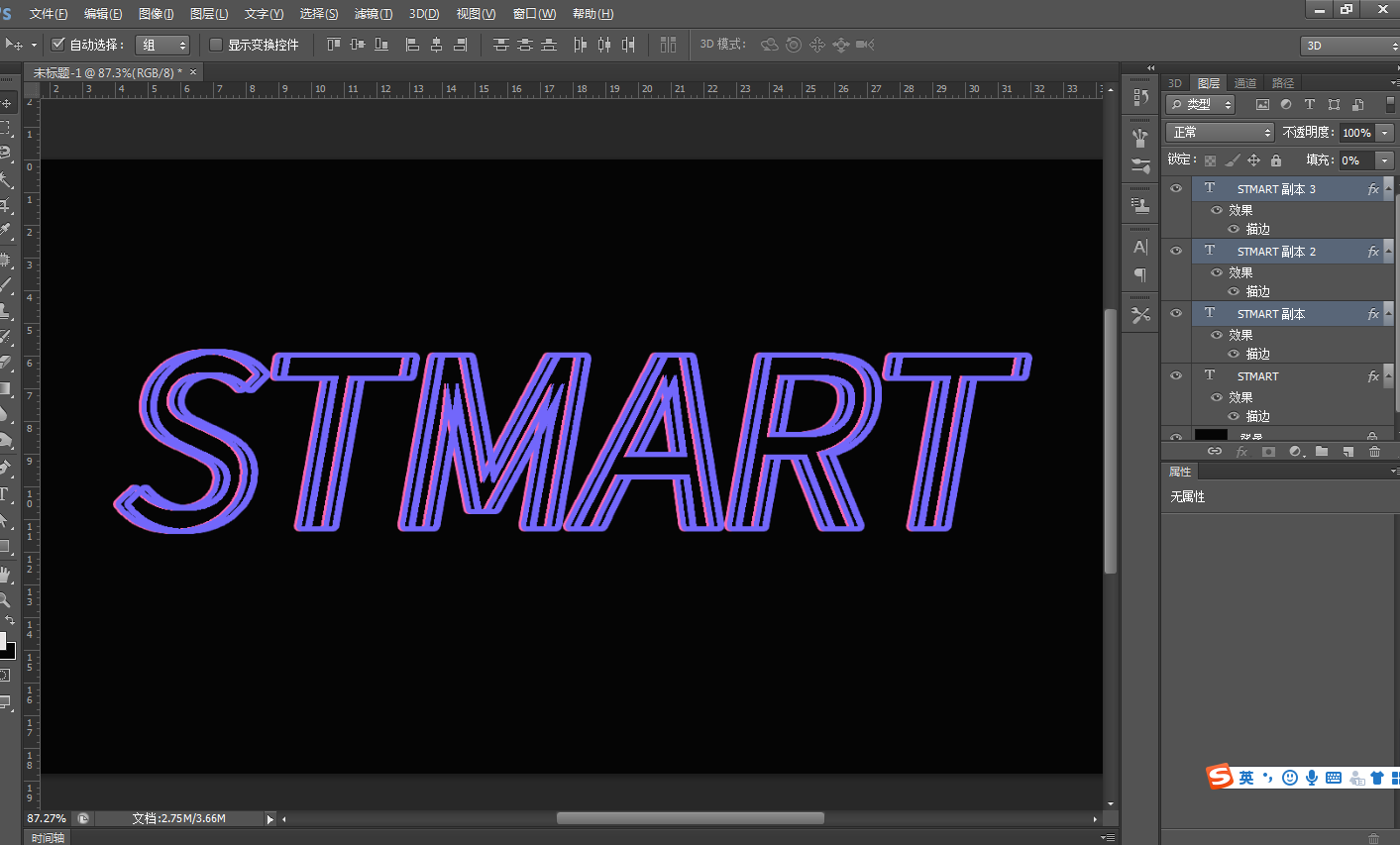Hide the STMART 副本 3 layer via eye icon
Screen dimensions: 1400x845
[x=1176, y=188]
